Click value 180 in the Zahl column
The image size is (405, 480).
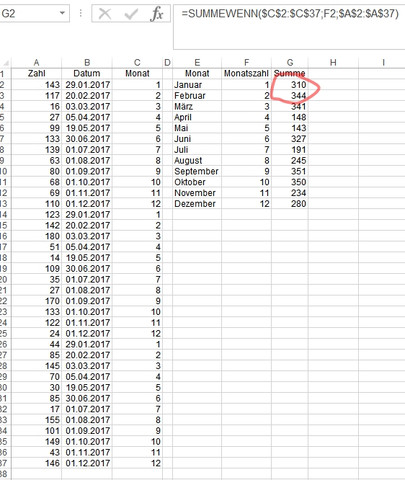(x=36, y=236)
